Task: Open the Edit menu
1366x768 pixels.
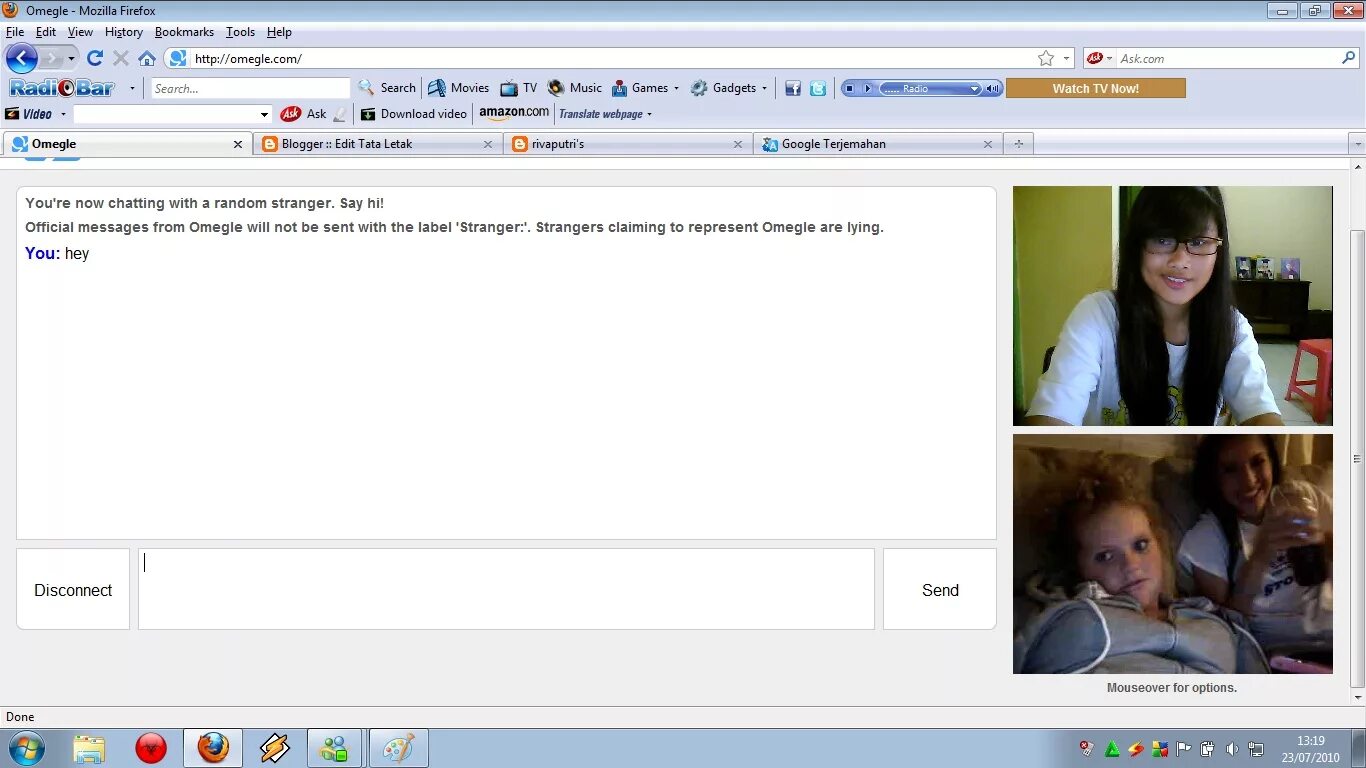Action: [46, 32]
